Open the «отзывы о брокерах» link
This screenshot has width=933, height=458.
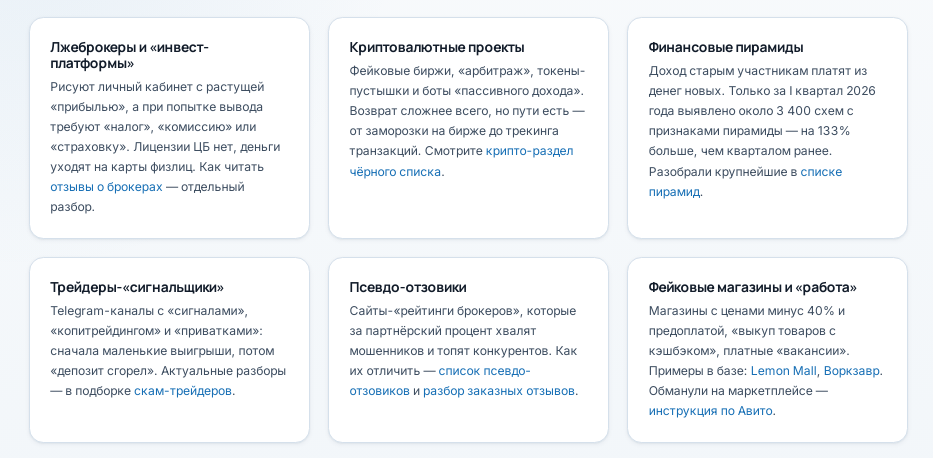[106, 187]
